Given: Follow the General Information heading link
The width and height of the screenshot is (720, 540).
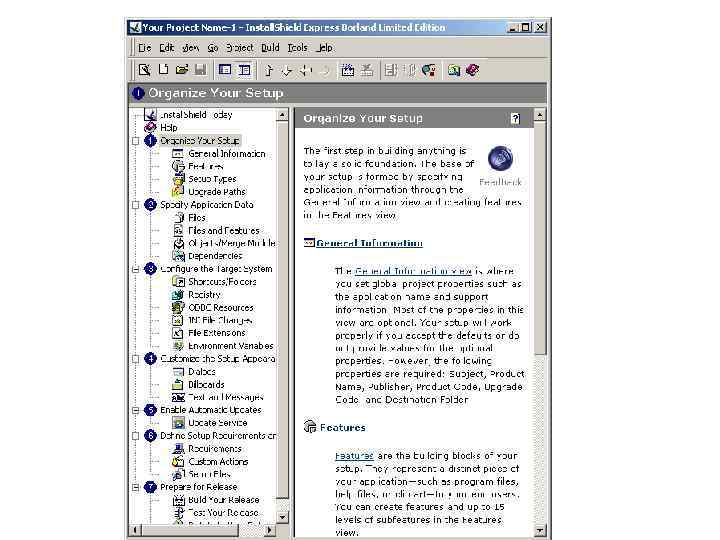Looking at the screenshot, I should pyautogui.click(x=369, y=243).
